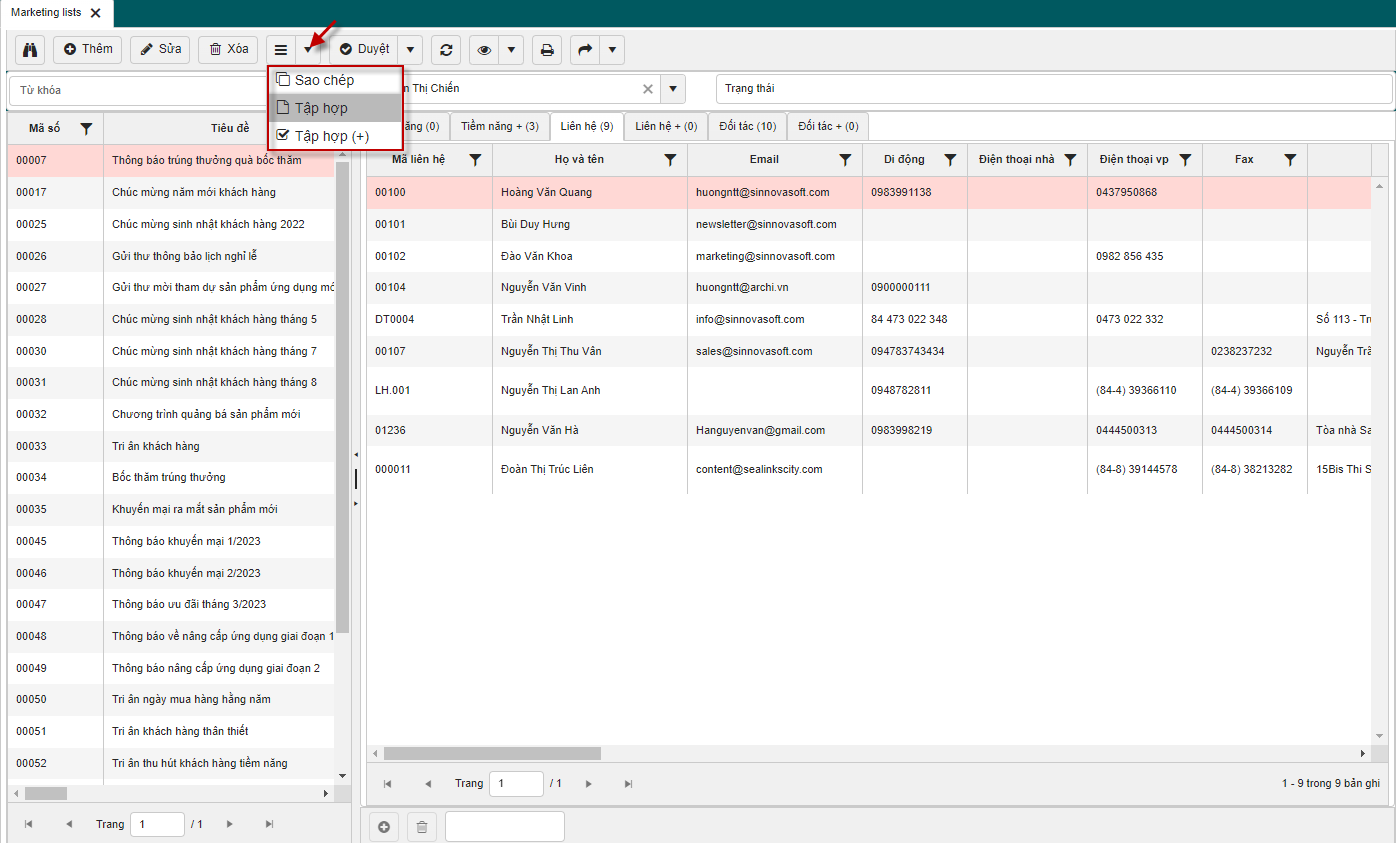The width and height of the screenshot is (1396, 843).
Task: Click the left list vertical scrollbar
Action: (343, 400)
